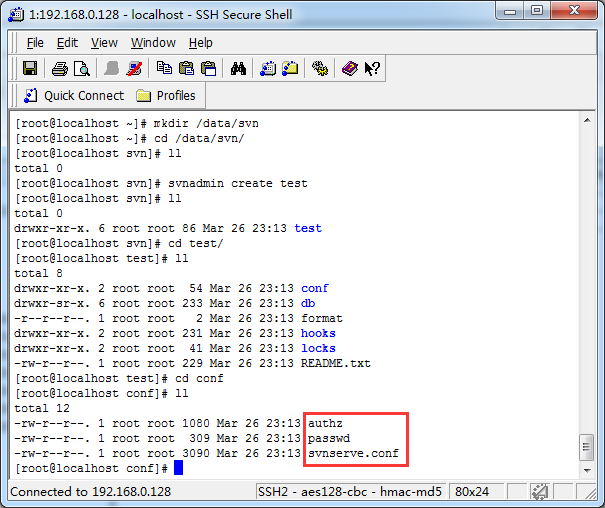Click the scrollbar up arrow

click(x=587, y=120)
